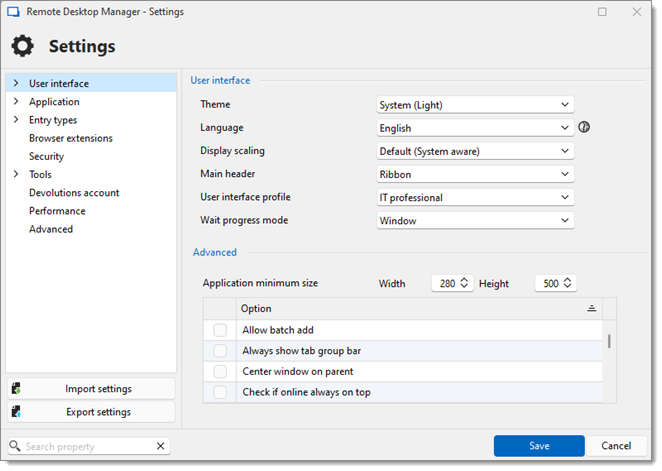Screen dimensions: 662x471
Task: Click the Export settings button
Action: [91, 411]
